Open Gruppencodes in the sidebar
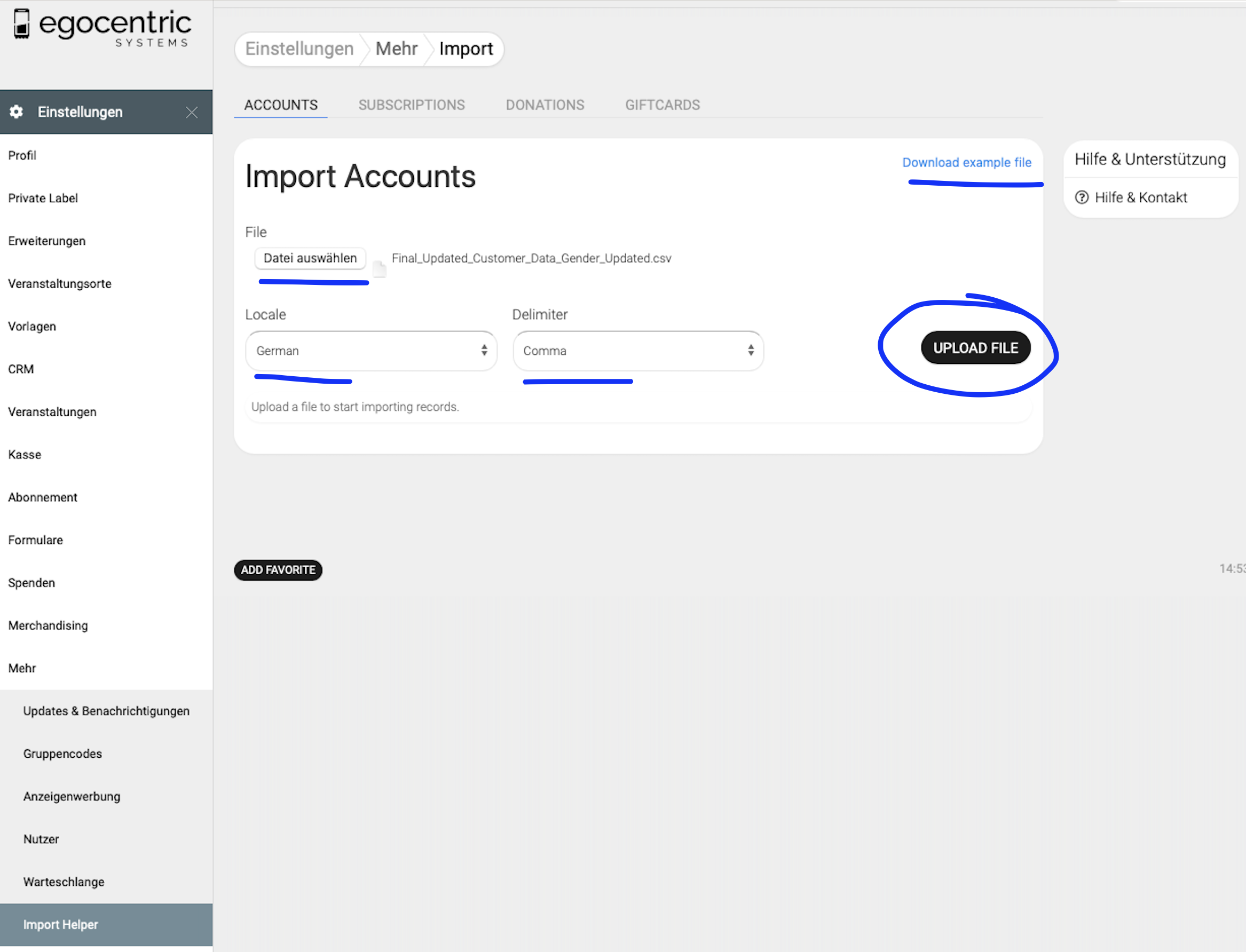The height and width of the screenshot is (952, 1246). (62, 753)
